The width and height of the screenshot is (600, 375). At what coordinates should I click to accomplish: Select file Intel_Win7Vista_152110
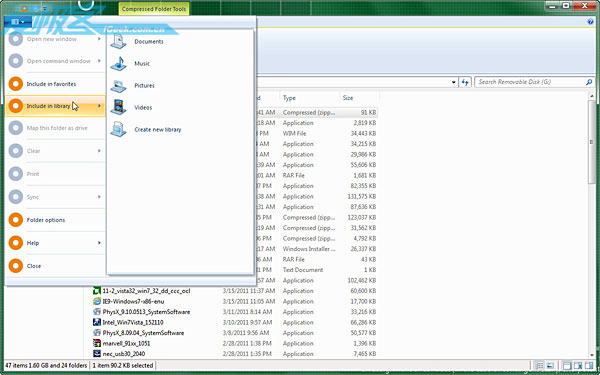point(133,323)
